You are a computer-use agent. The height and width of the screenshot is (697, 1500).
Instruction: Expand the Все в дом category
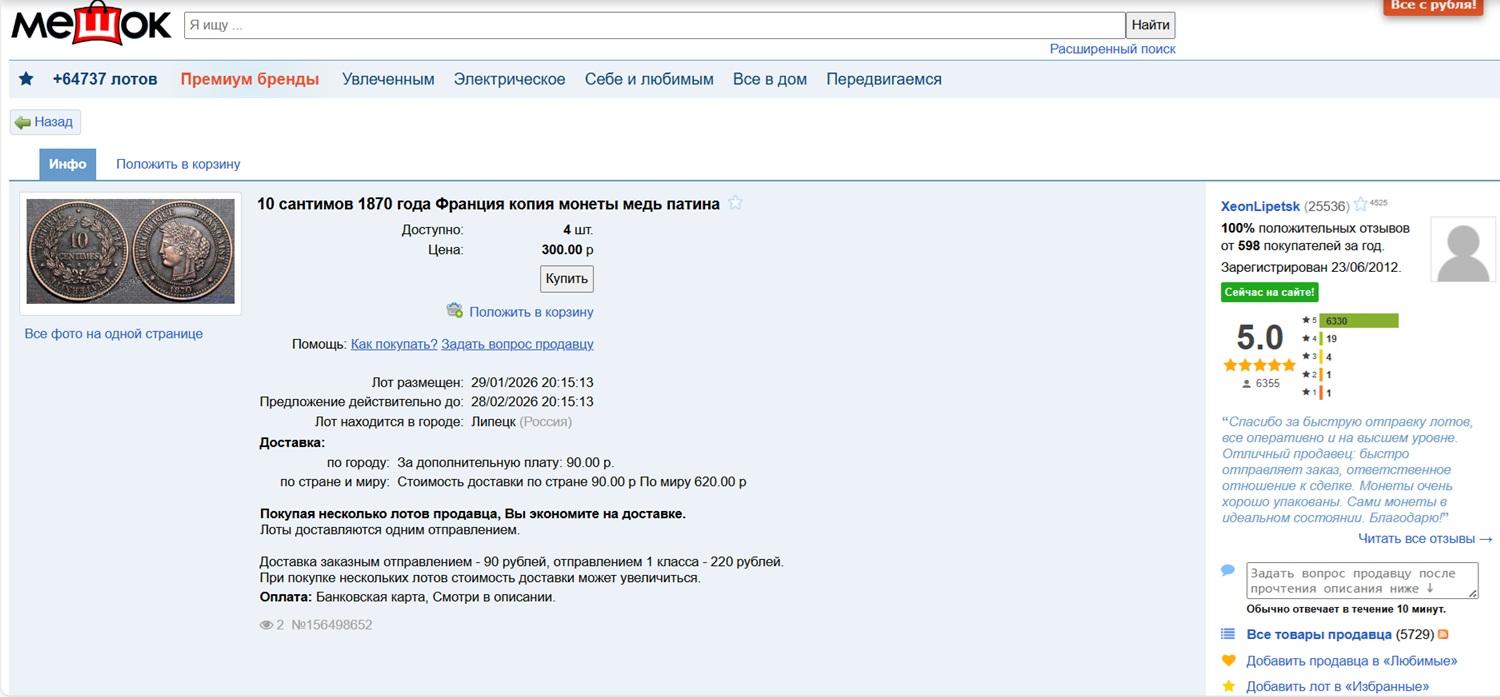point(769,79)
